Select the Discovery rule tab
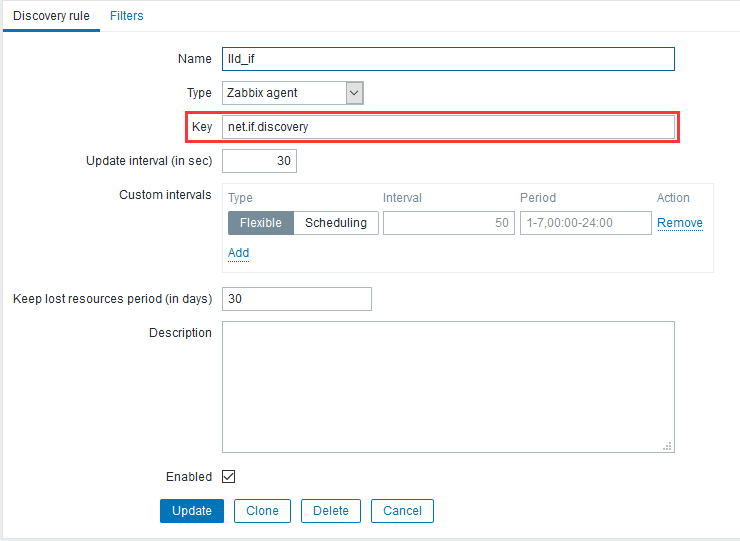740x541 pixels. (x=51, y=16)
